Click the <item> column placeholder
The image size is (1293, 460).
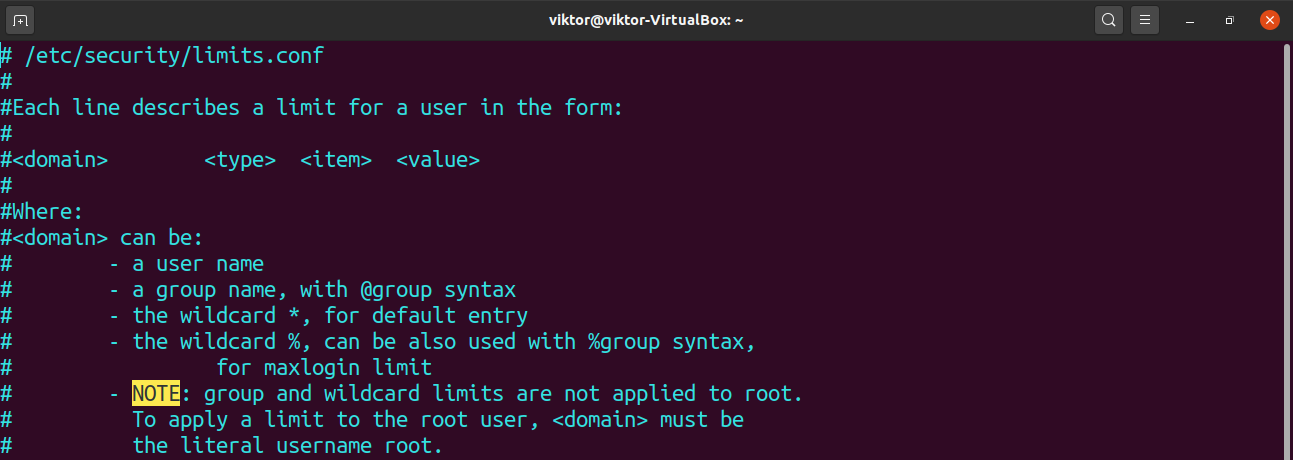click(x=336, y=160)
